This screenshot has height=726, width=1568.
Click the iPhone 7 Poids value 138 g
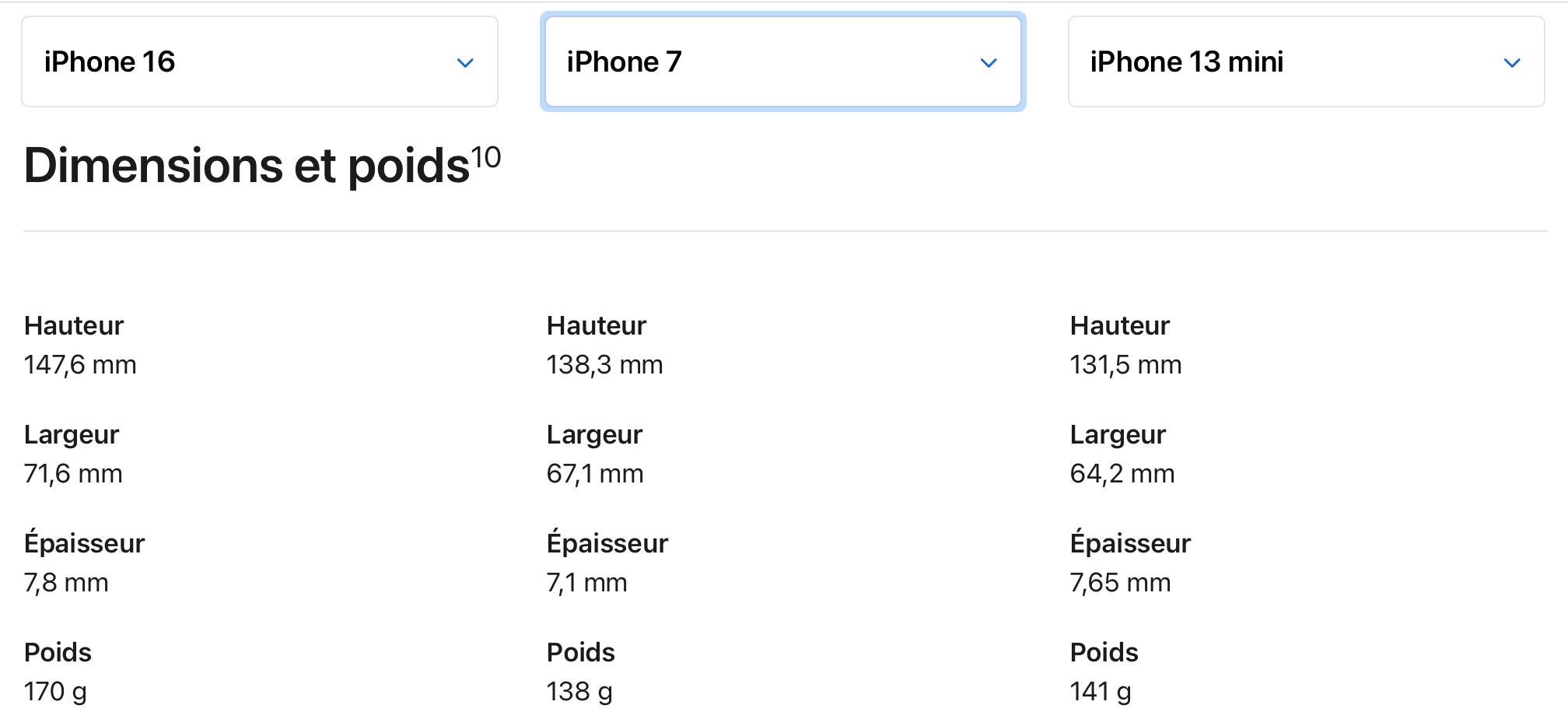click(x=579, y=692)
